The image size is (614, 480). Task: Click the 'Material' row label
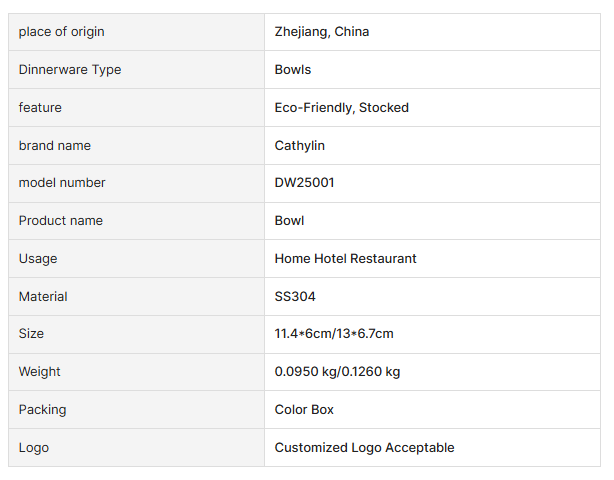(x=43, y=297)
